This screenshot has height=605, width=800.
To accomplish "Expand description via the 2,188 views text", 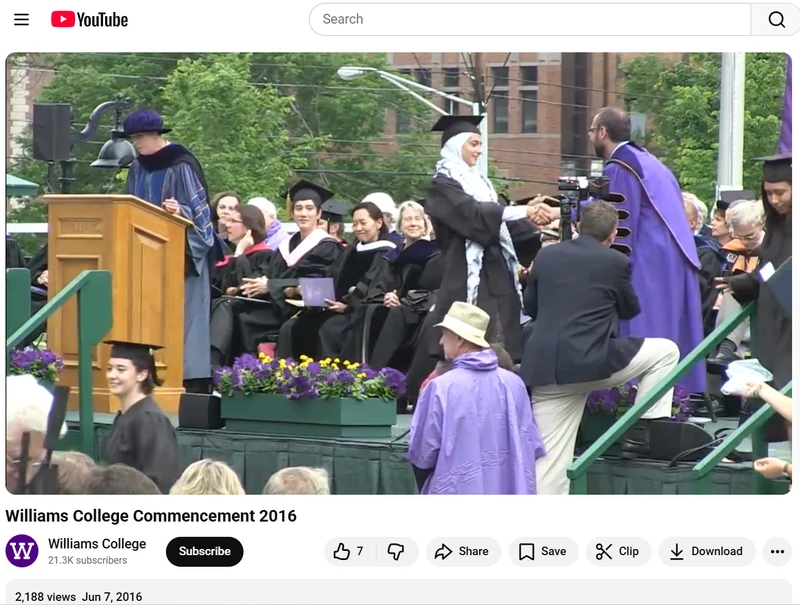I will pyautogui.click(x=45, y=597).
